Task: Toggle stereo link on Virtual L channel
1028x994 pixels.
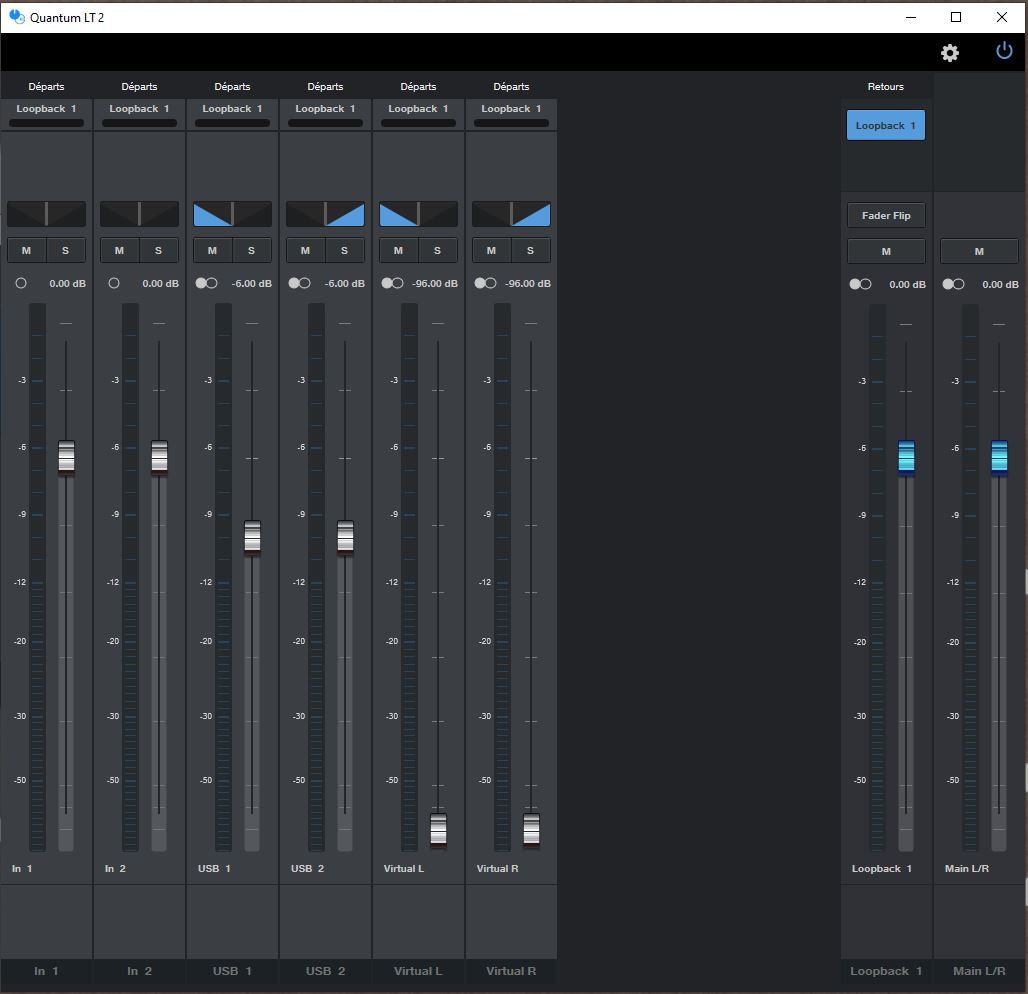Action: click(x=393, y=284)
